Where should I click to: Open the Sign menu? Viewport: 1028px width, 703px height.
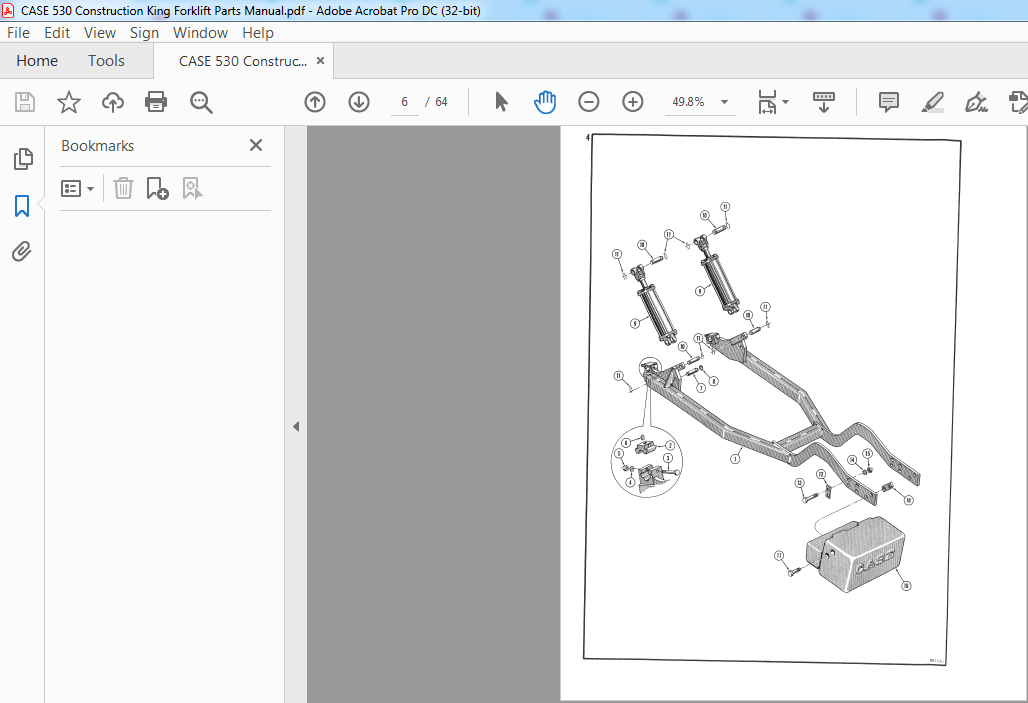click(144, 33)
